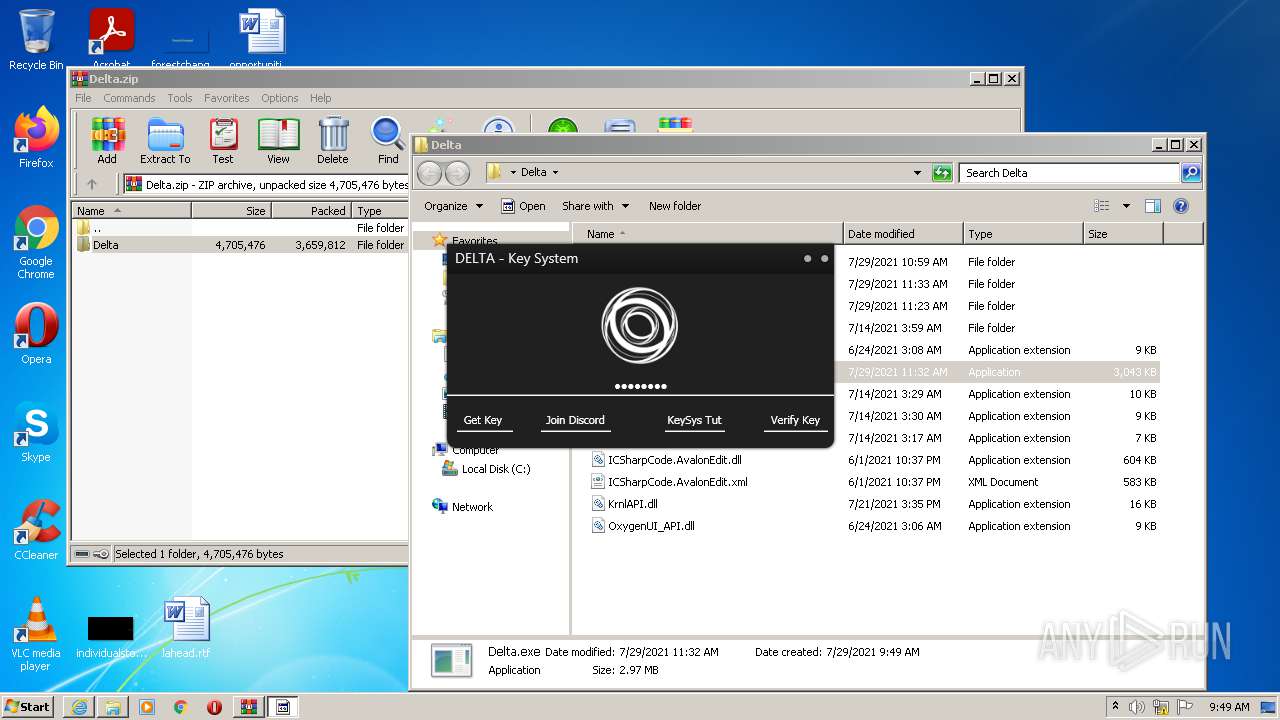Click the Get Key button
Screen dimensions: 1280x720
point(483,421)
